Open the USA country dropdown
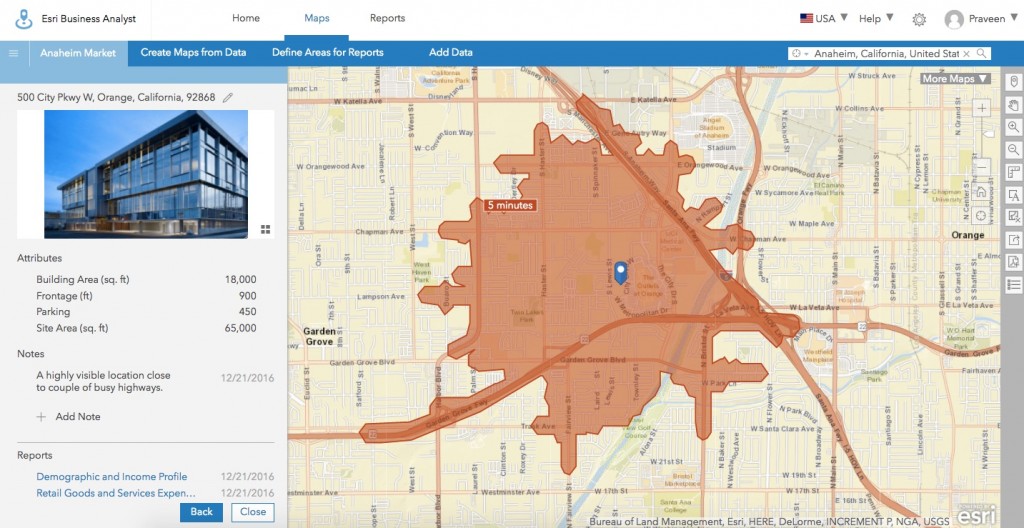The width and height of the screenshot is (1024, 528). (824, 18)
